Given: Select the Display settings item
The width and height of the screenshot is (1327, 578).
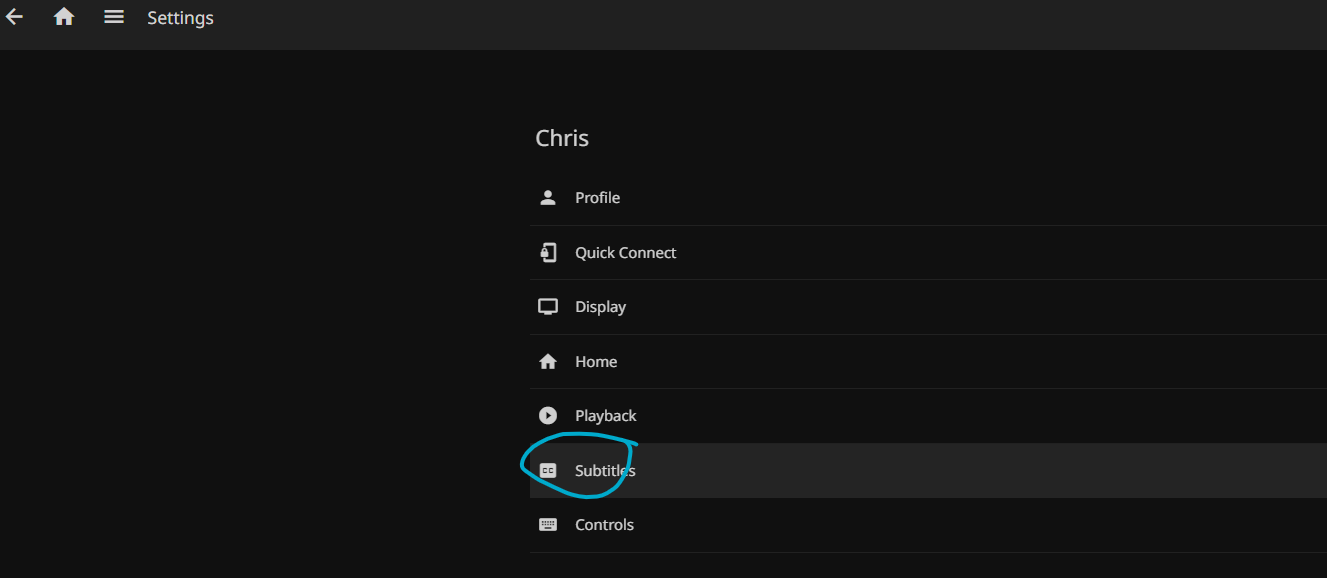Looking at the screenshot, I should point(600,307).
